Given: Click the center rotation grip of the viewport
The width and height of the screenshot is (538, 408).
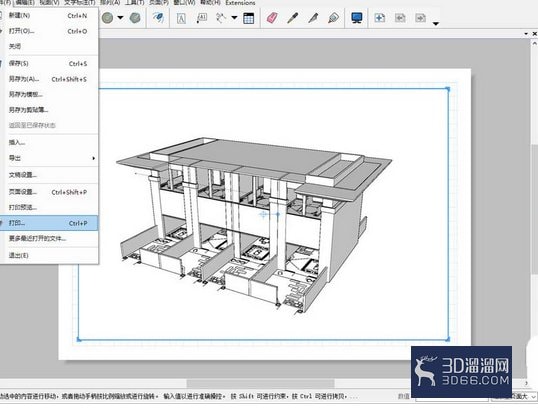Looking at the screenshot, I should [264, 214].
